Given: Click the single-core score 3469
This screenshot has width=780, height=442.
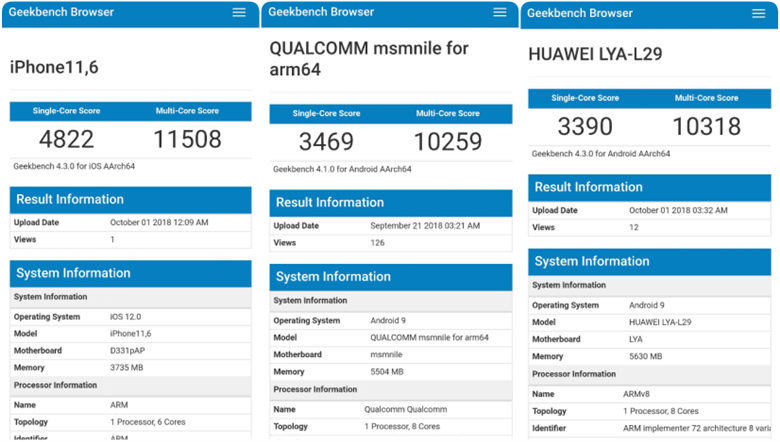Looking at the screenshot, I should pos(326,142).
